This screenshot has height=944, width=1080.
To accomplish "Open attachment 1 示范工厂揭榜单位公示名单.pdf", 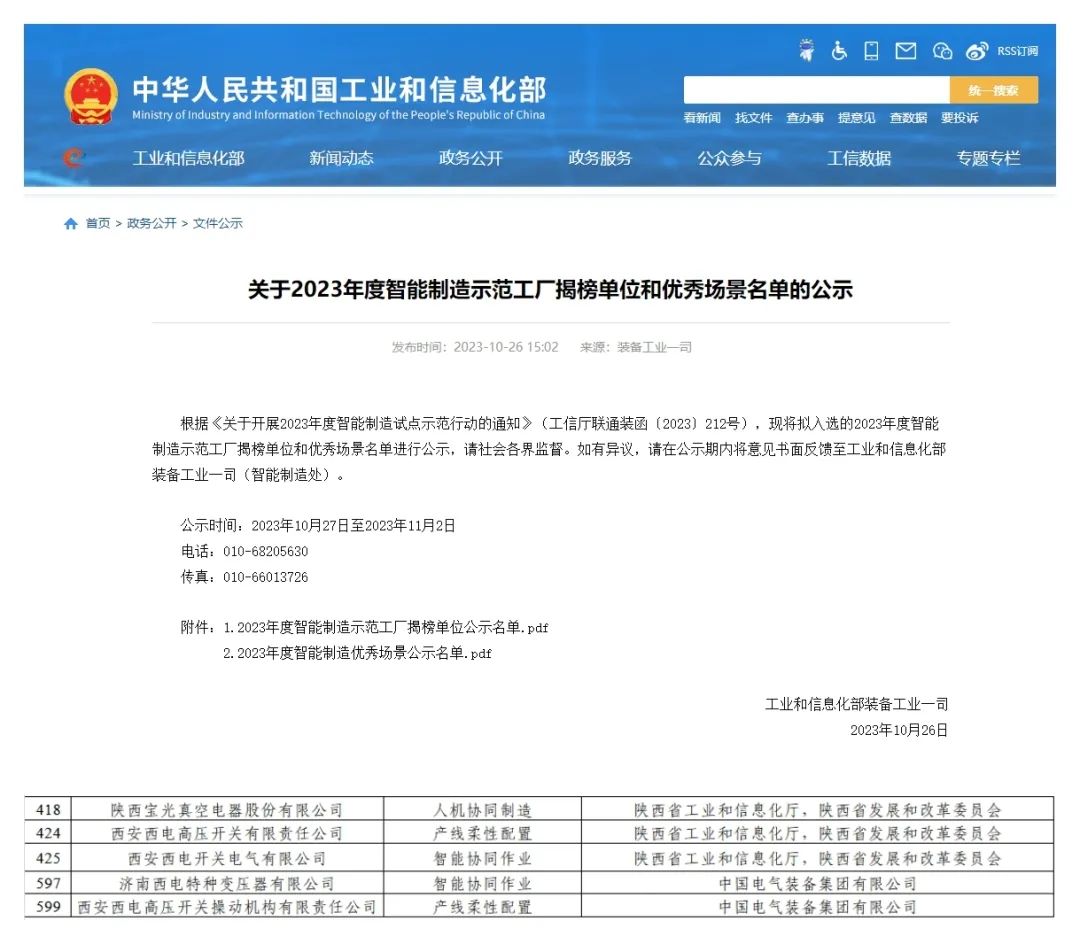I will coord(385,628).
